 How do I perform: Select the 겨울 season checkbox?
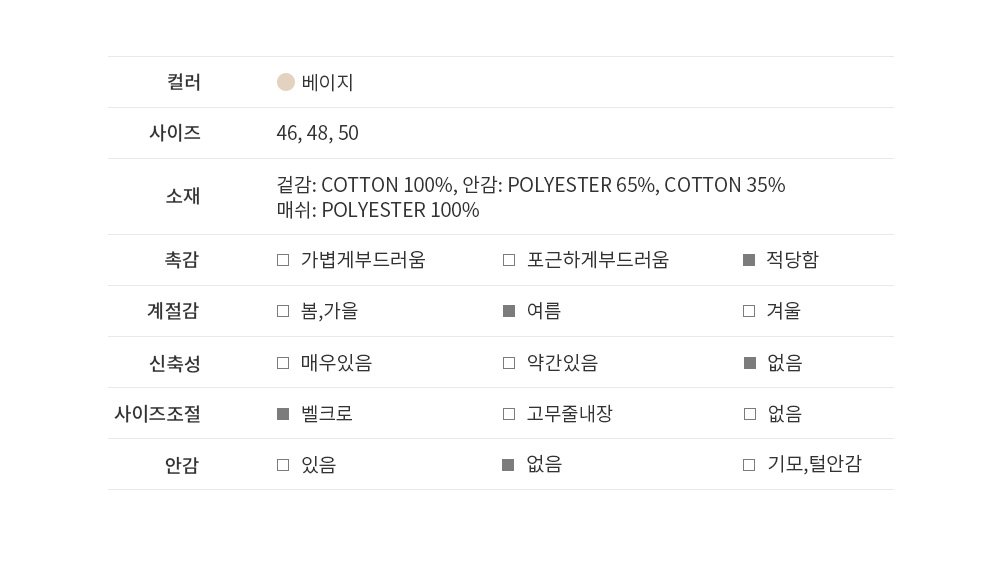pyautogui.click(x=749, y=311)
